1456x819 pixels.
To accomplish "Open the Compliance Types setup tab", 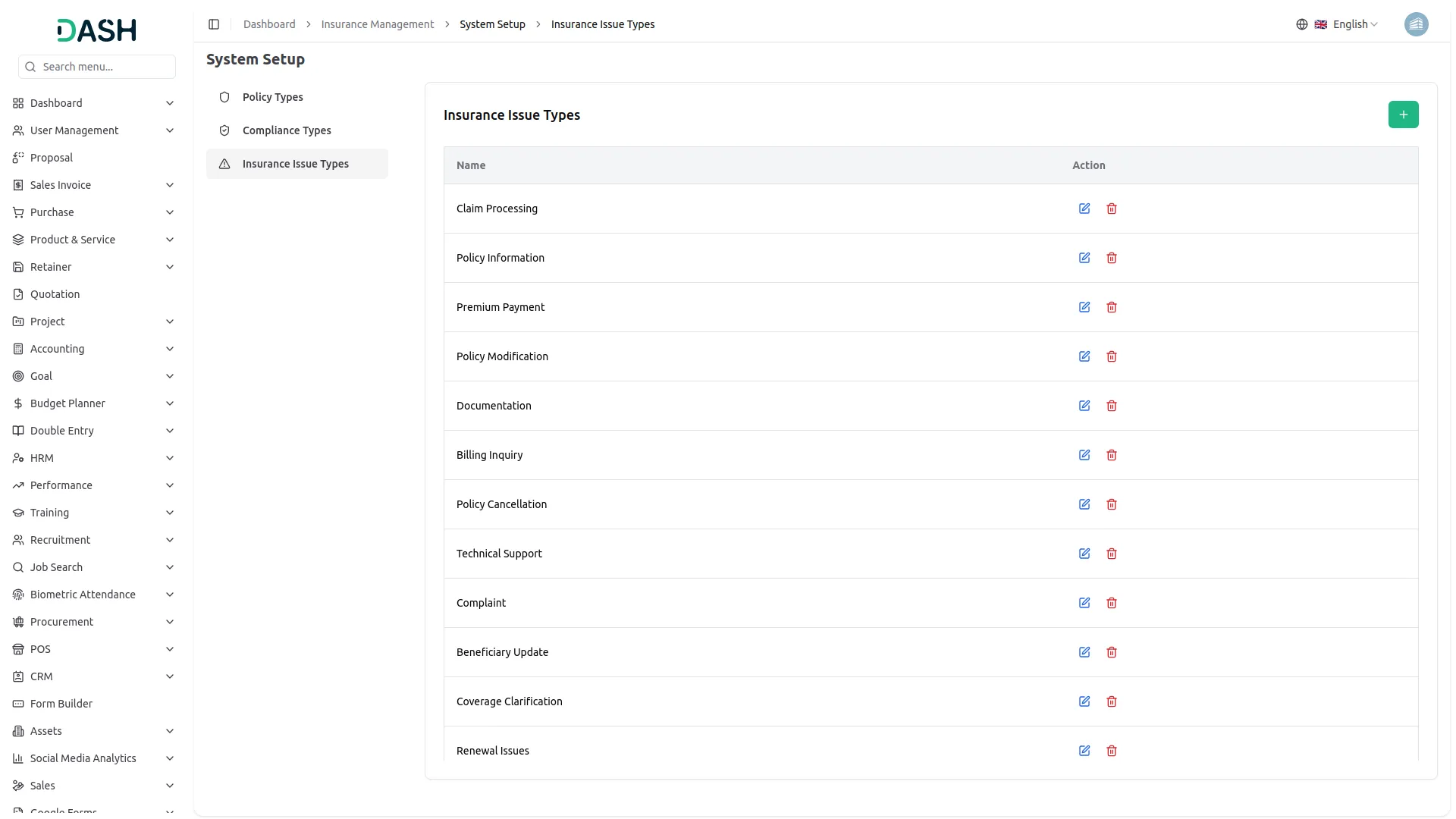I will (x=287, y=130).
